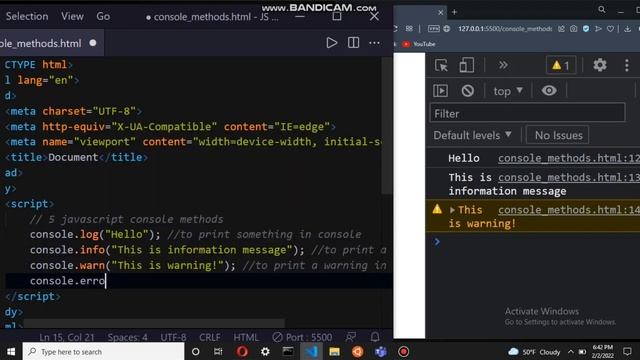
Task: Toggle the live expression eye icon
Action: [x=549, y=91]
